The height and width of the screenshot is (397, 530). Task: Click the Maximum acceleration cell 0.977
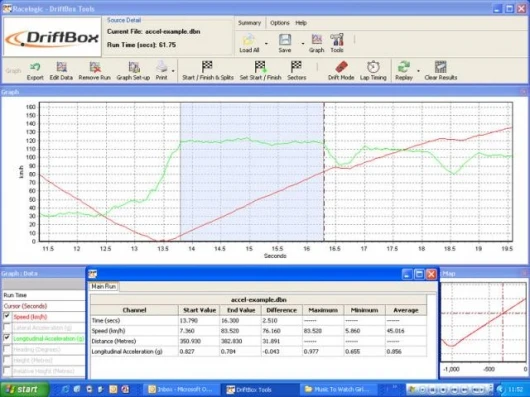323,352
